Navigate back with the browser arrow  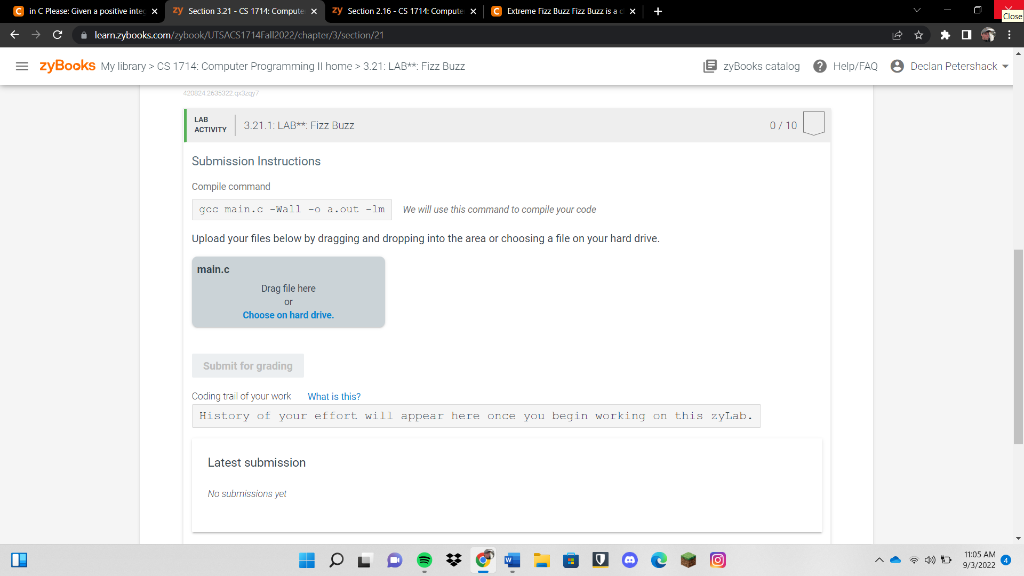(16, 33)
